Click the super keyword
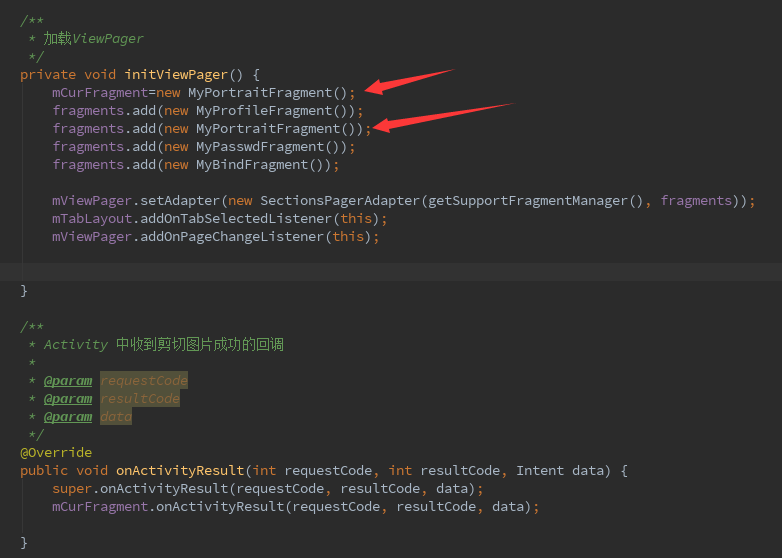Viewport: 782px width, 558px height. tap(72, 488)
